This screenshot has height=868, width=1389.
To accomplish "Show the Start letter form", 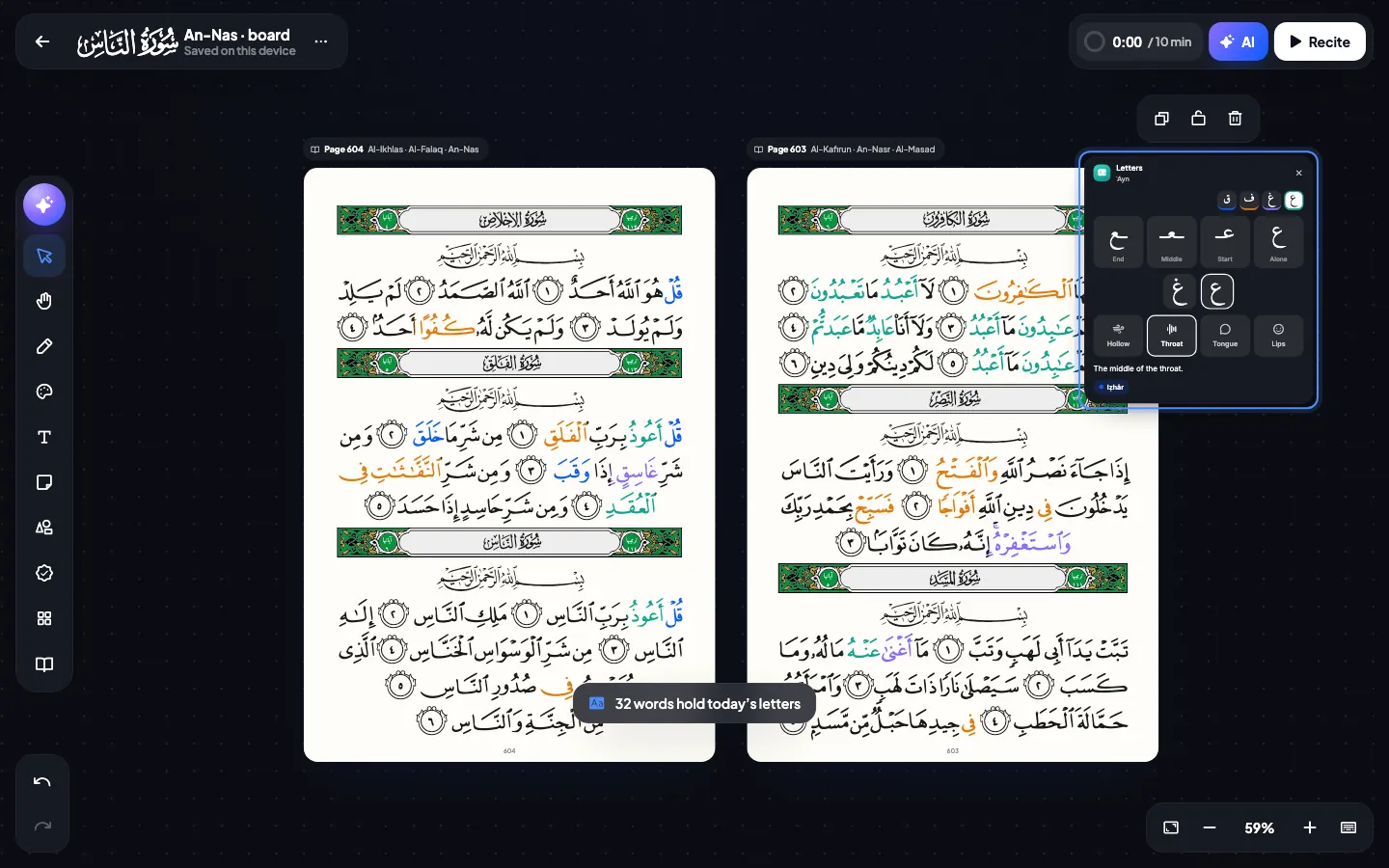I will [1225, 241].
